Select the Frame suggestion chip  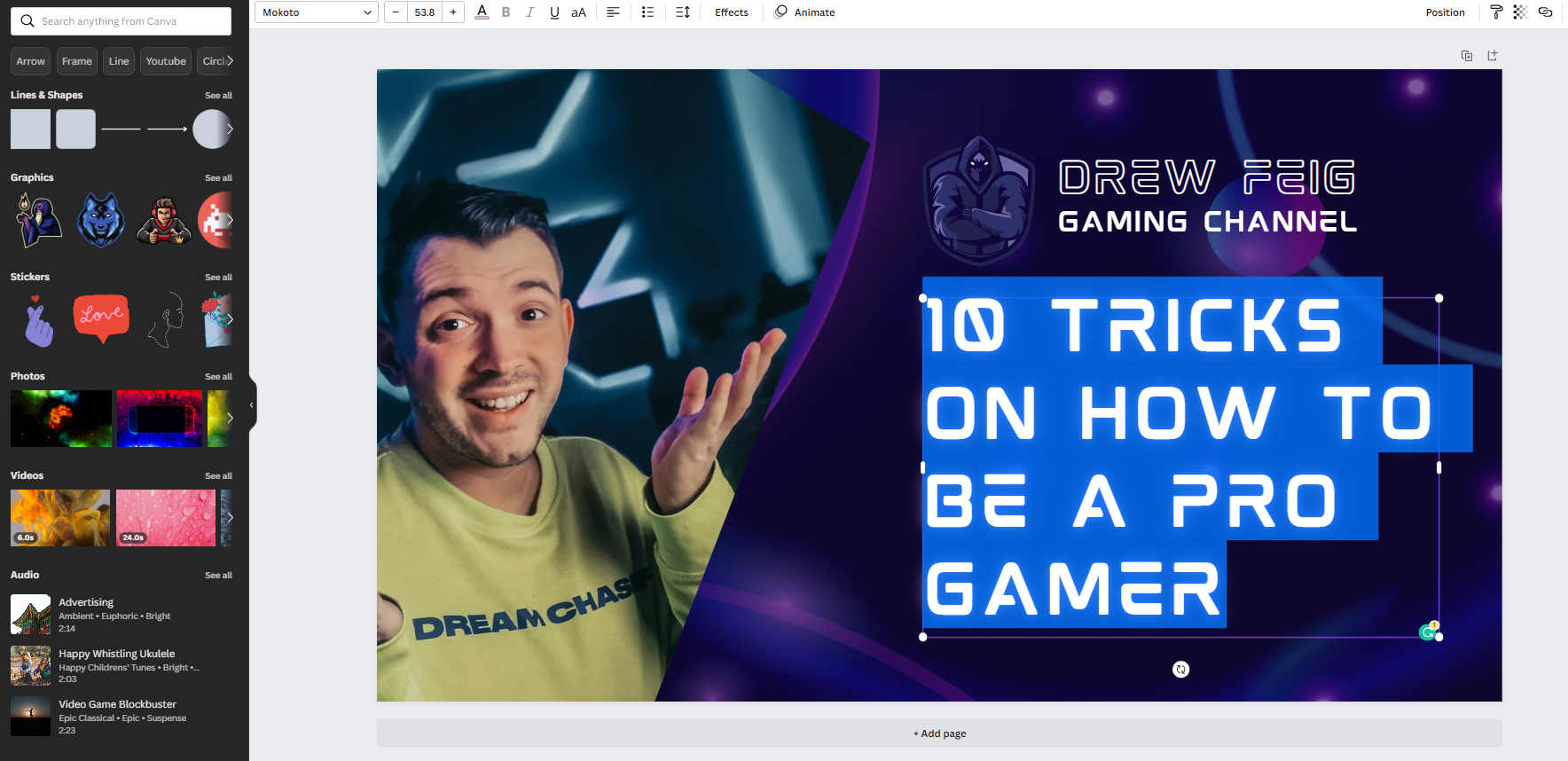tap(77, 61)
